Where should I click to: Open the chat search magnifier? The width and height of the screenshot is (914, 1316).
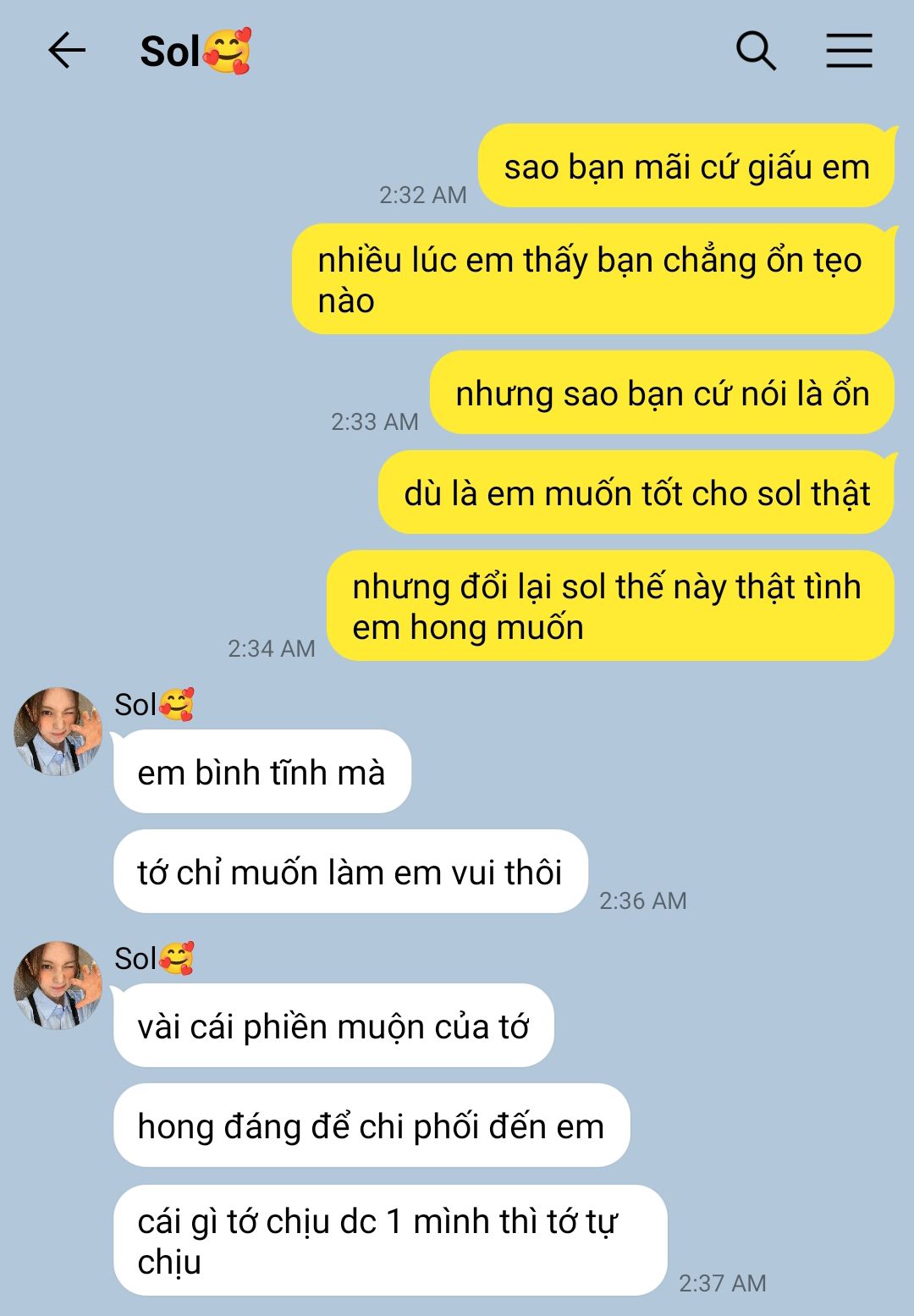[x=756, y=51]
